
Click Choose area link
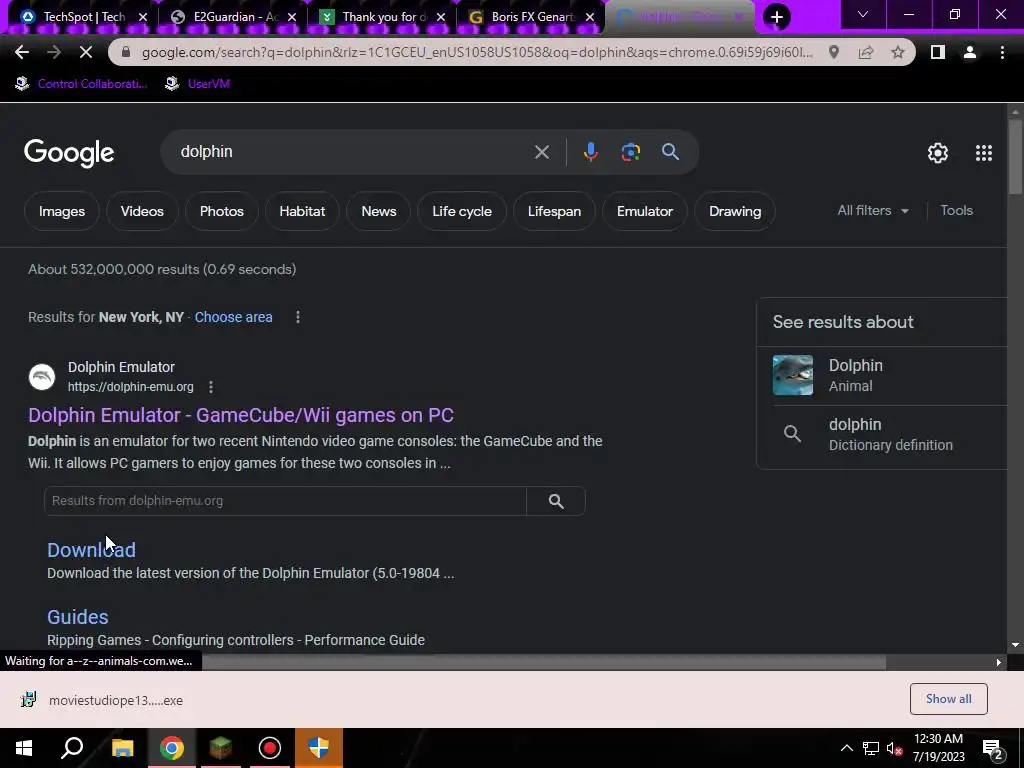coord(233,317)
